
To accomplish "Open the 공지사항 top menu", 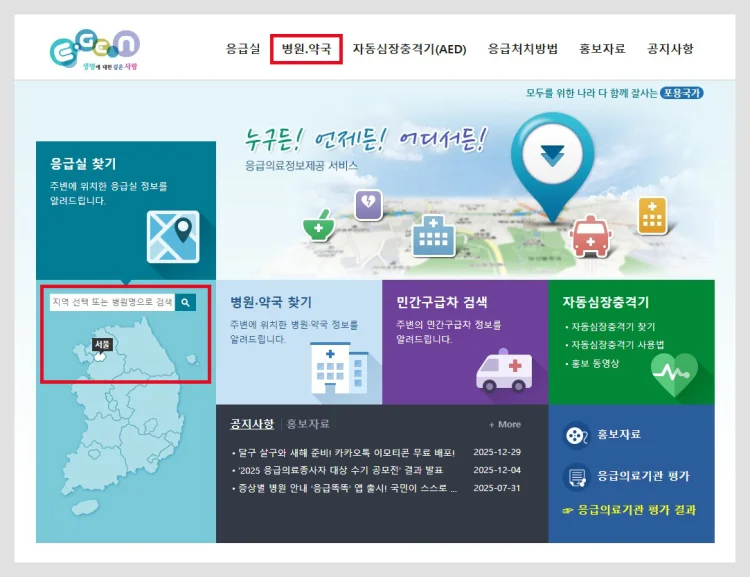I will [x=670, y=48].
